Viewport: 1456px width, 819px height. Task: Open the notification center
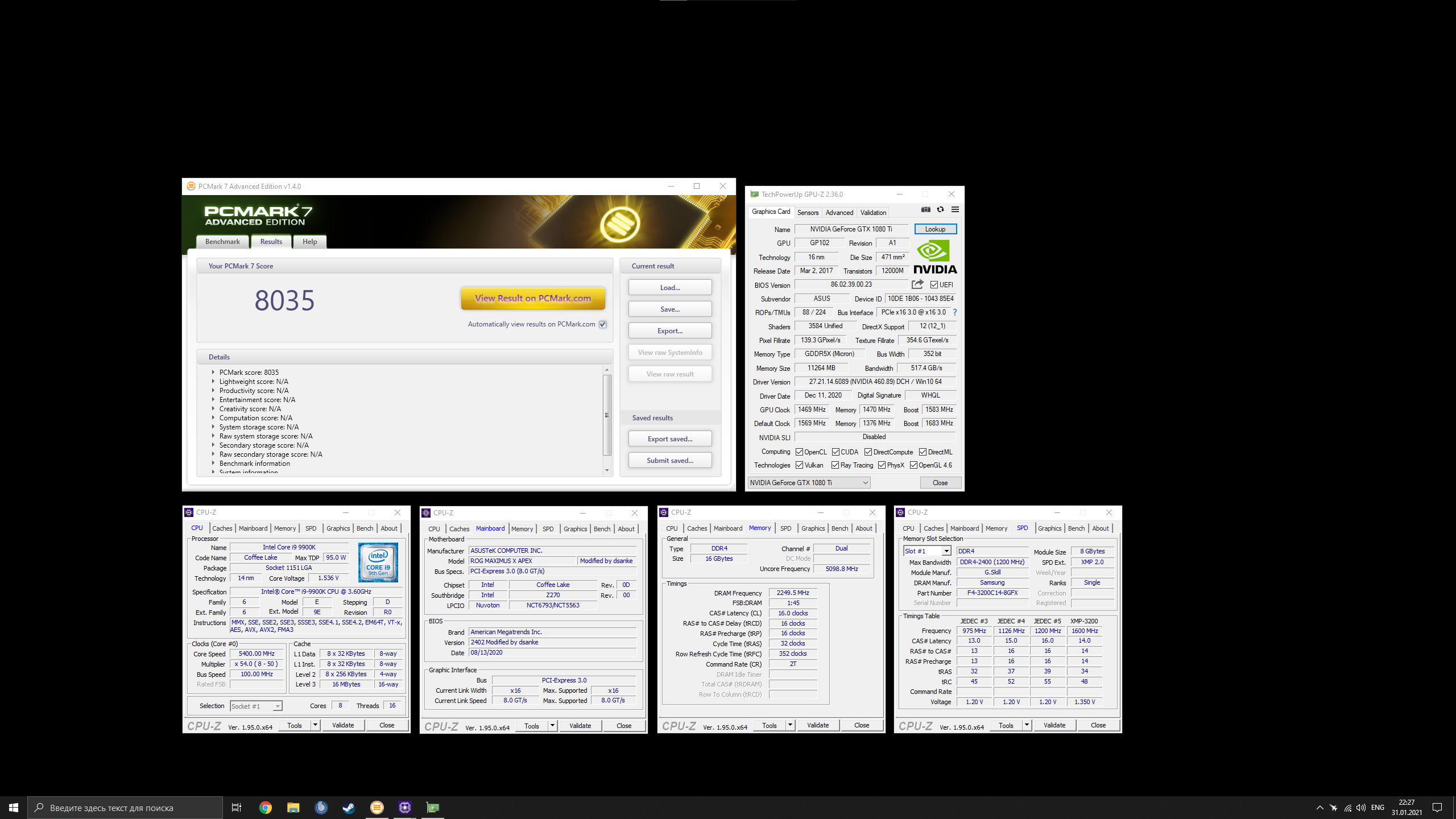coord(1437,808)
